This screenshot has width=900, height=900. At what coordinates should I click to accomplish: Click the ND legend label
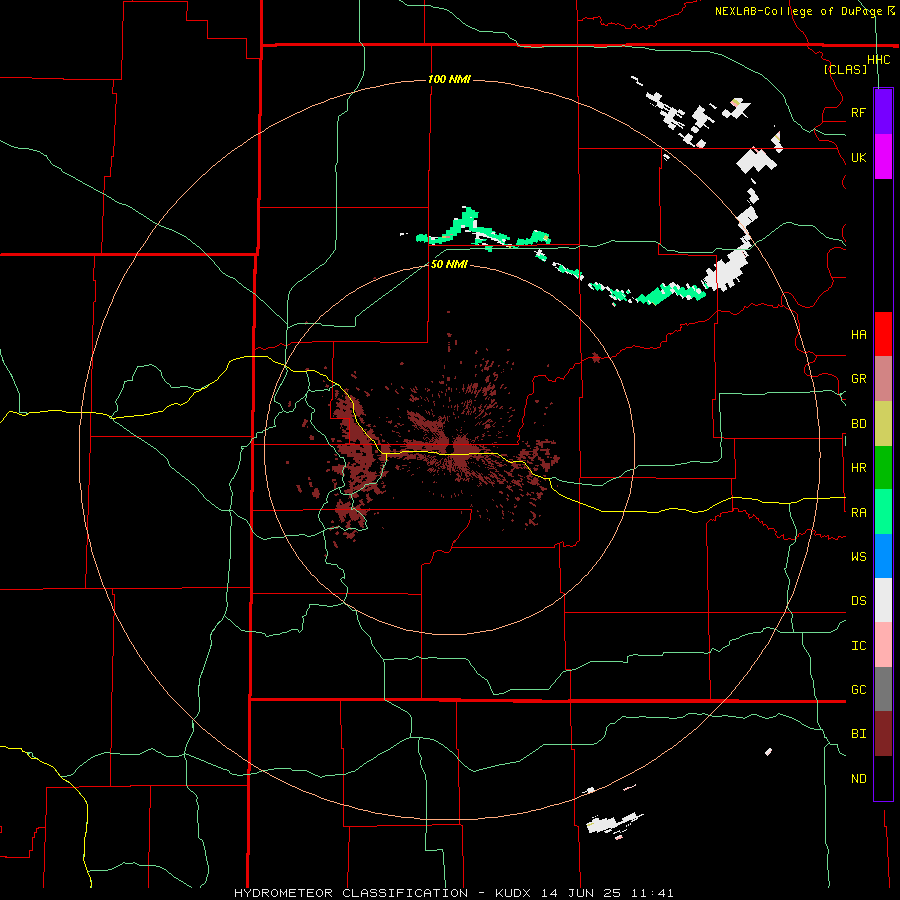click(x=858, y=779)
